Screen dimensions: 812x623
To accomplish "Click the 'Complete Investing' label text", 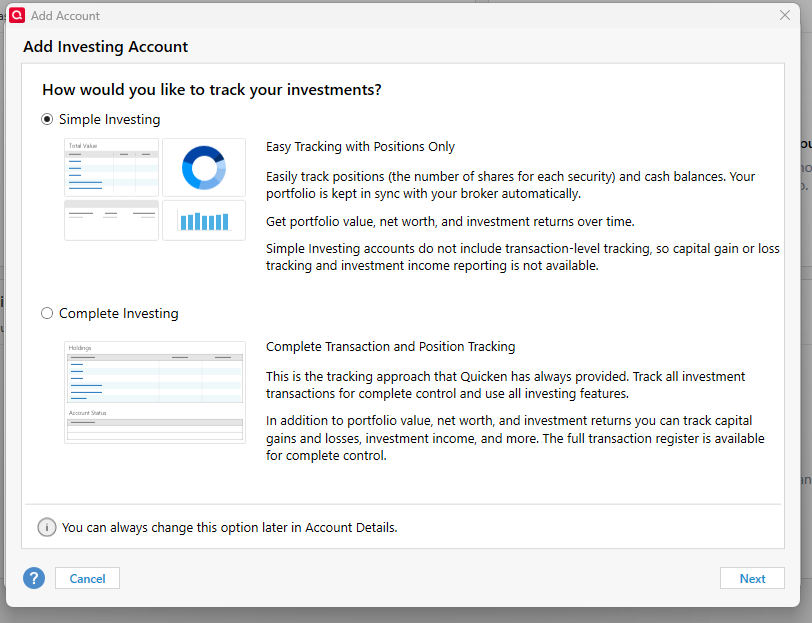I will (119, 313).
